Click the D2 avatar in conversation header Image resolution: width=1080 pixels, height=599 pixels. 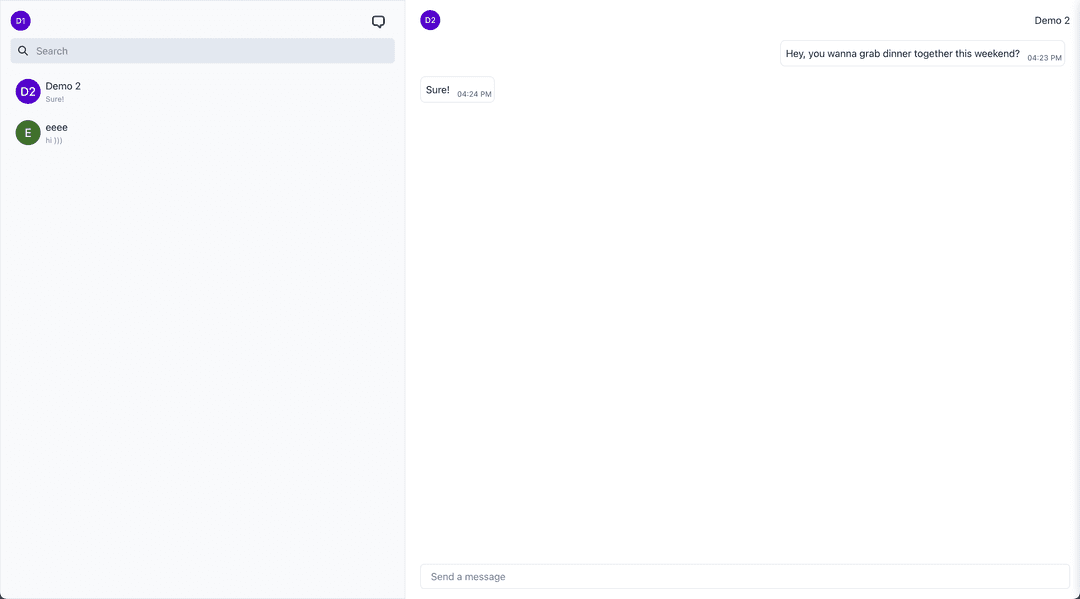click(x=429, y=19)
